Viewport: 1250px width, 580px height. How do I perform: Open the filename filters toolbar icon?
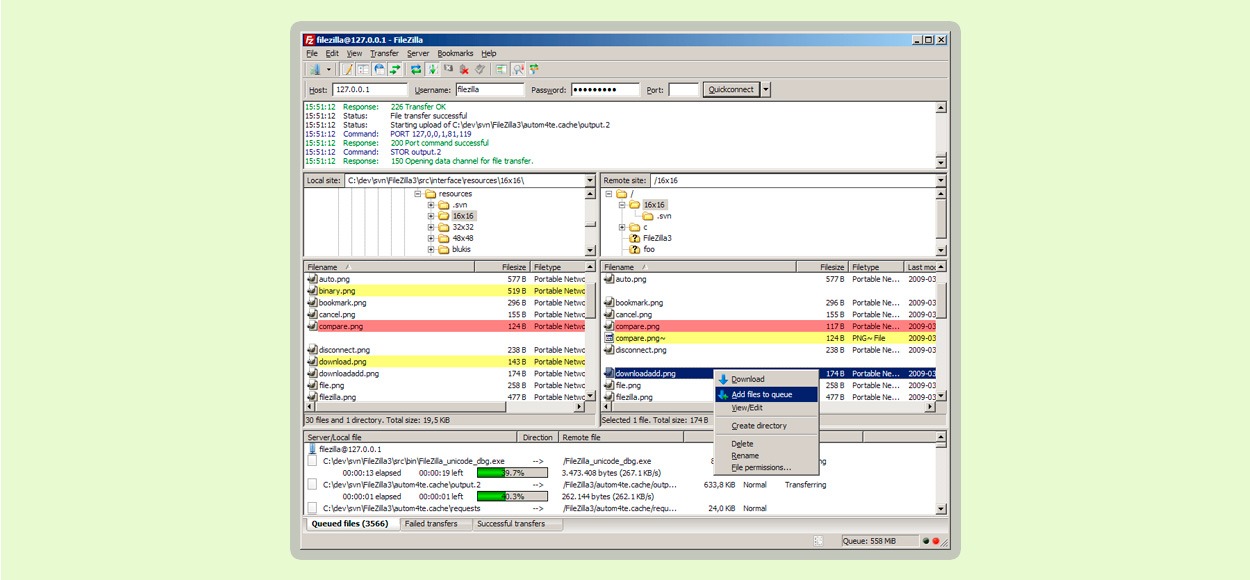[502, 70]
